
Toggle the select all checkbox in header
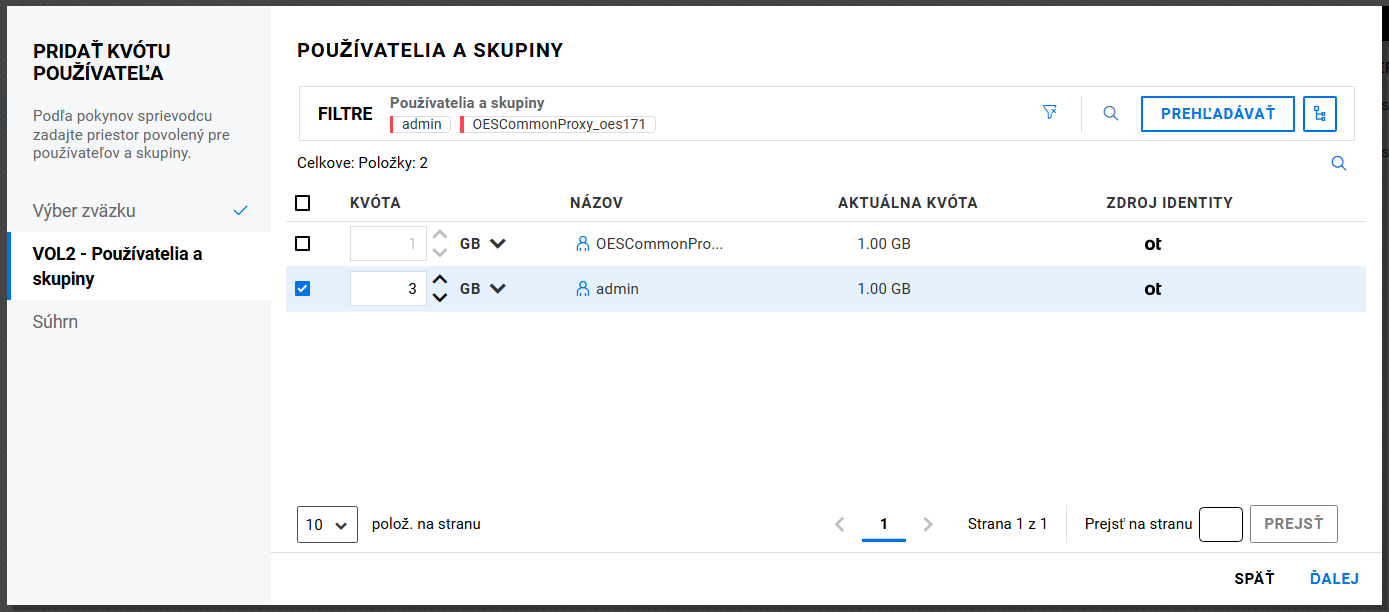pos(303,203)
